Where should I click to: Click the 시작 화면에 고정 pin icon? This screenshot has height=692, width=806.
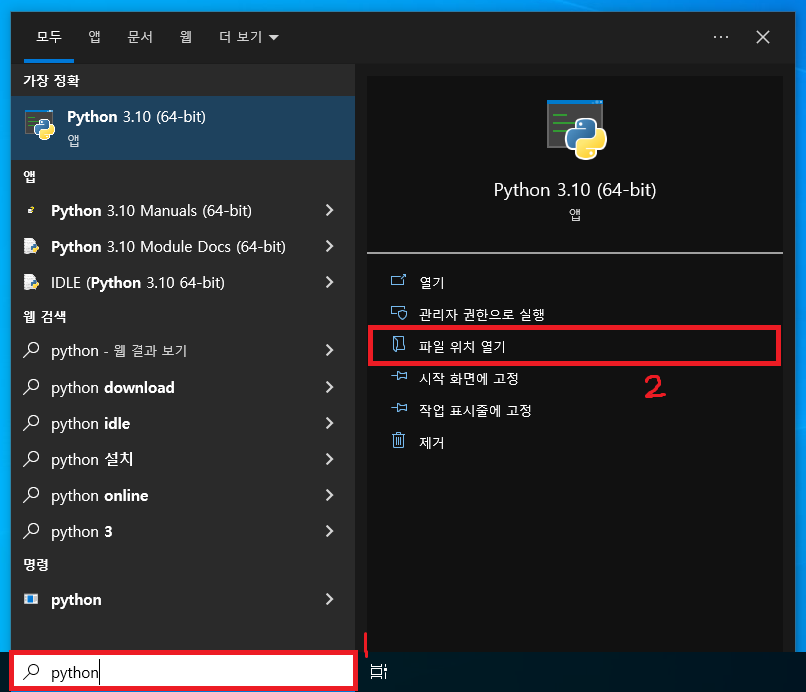click(401, 378)
